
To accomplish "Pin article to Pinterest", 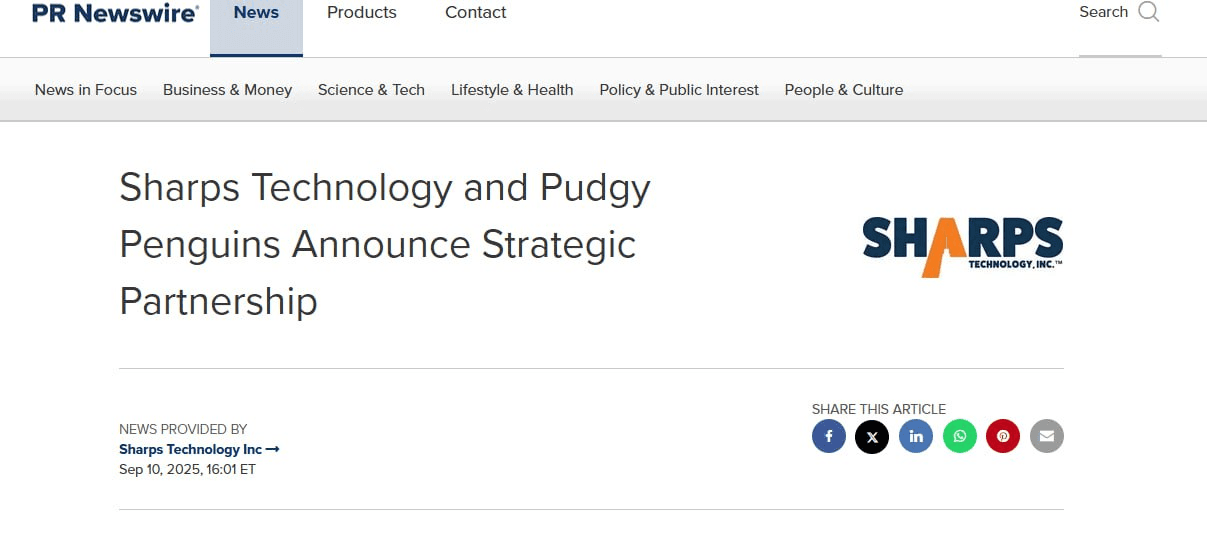I will tap(1003, 437).
